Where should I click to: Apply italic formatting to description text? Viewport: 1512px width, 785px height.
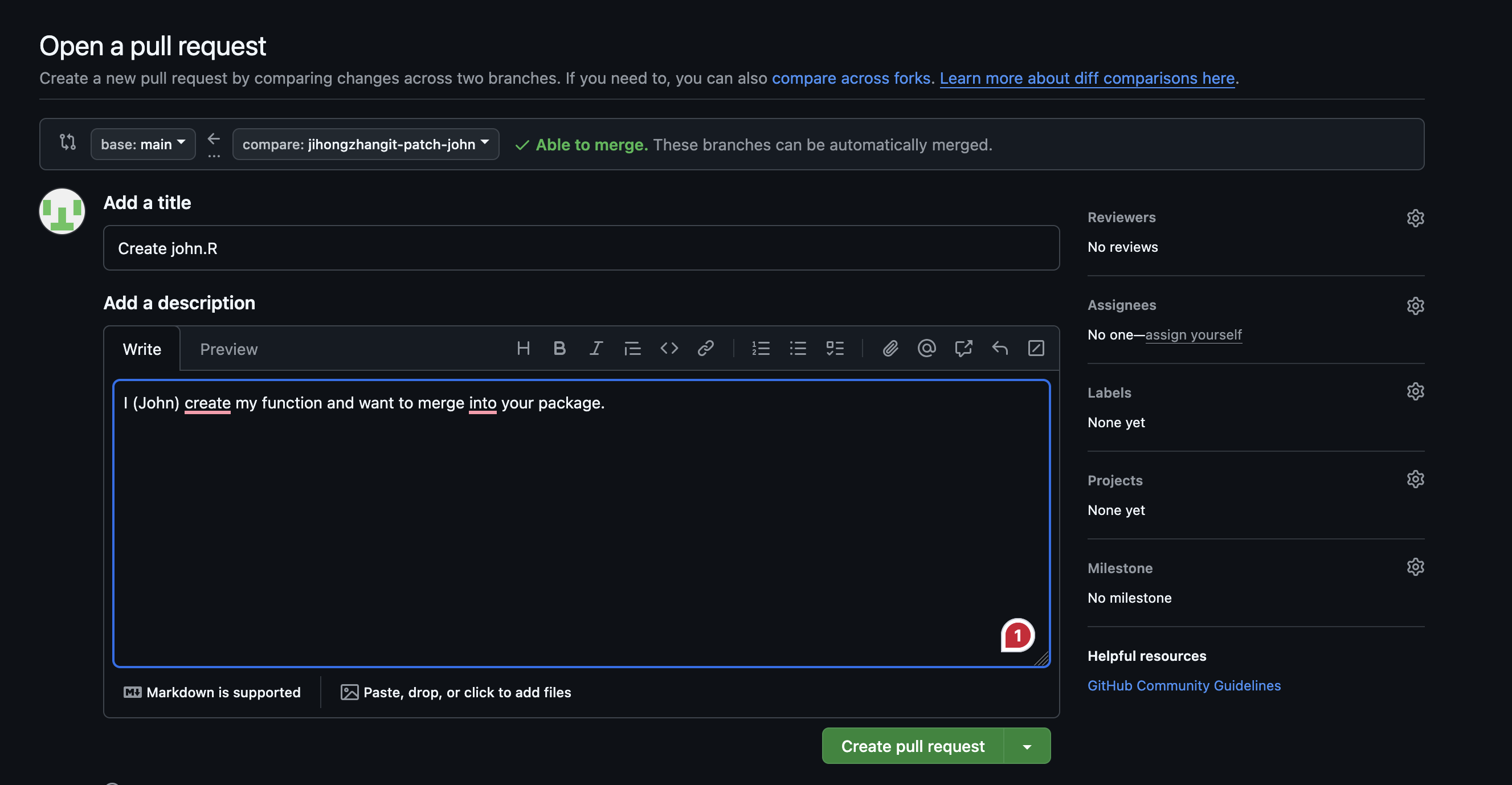tap(596, 349)
